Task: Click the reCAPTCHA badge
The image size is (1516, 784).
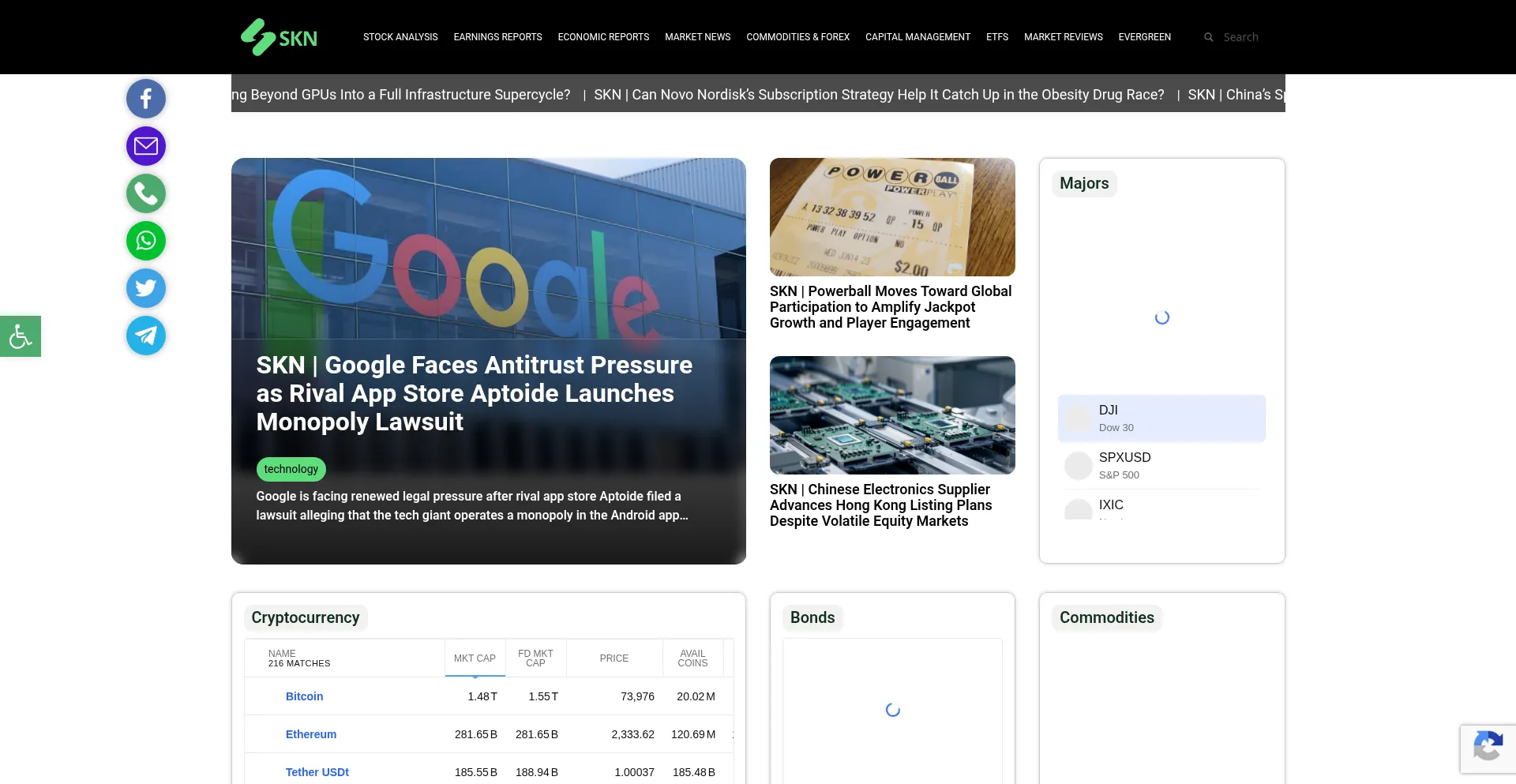Action: tap(1488, 748)
